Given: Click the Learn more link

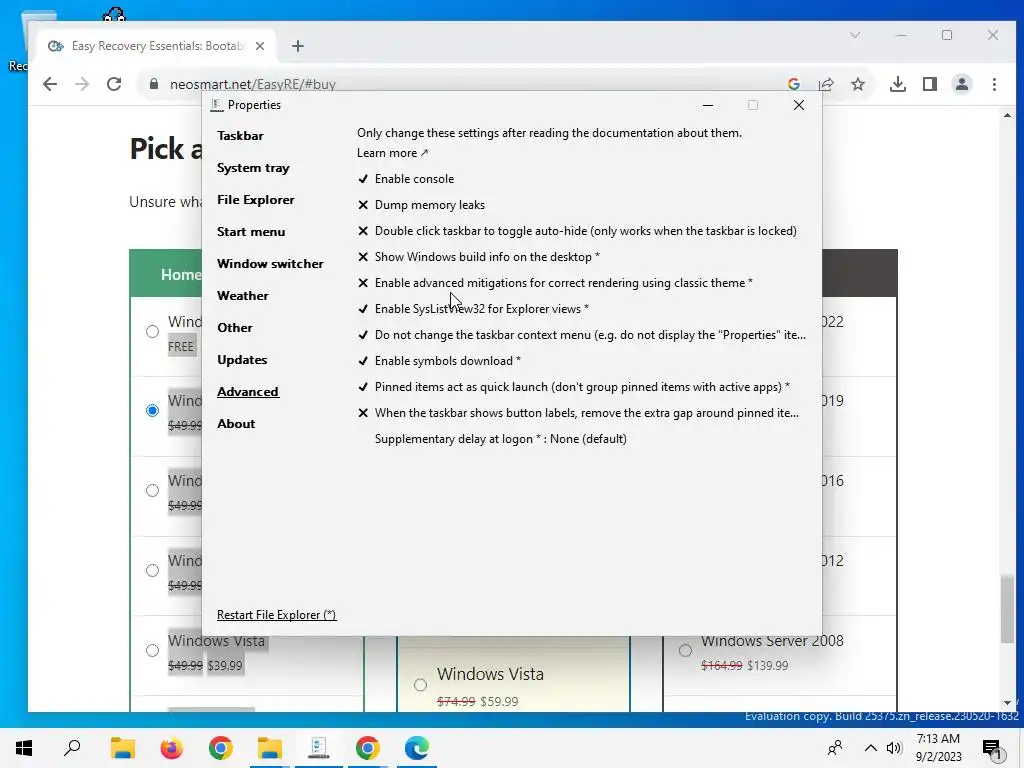Looking at the screenshot, I should click(x=392, y=153).
